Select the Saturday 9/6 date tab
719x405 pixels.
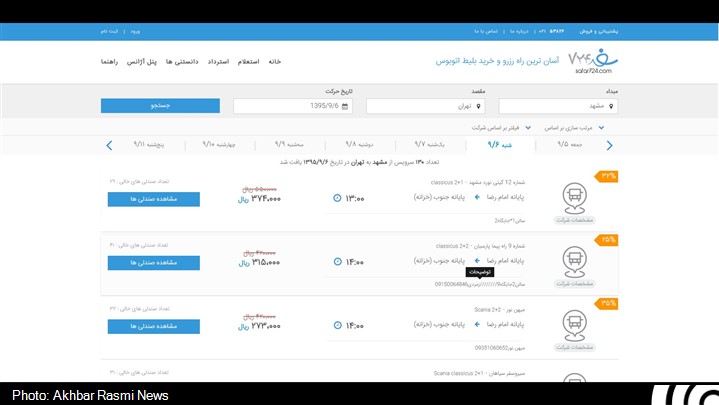tap(500, 145)
